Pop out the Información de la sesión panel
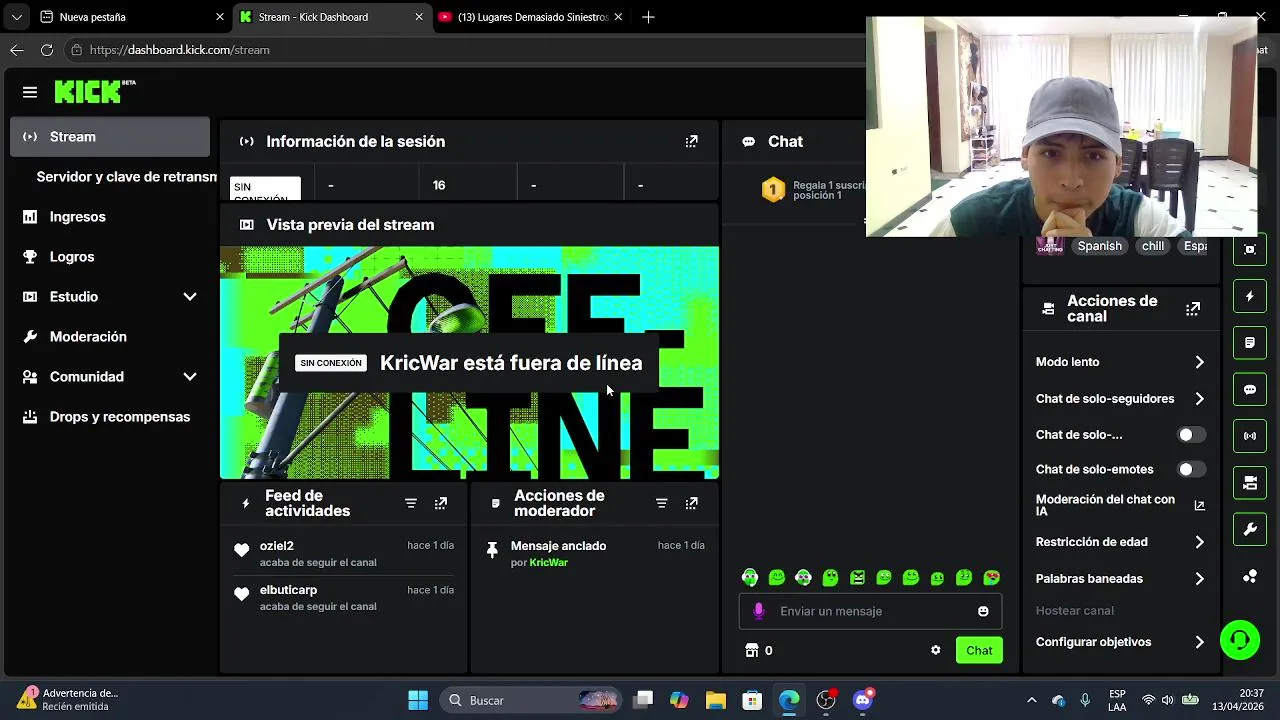Screen dimensions: 1280x720 [691, 142]
